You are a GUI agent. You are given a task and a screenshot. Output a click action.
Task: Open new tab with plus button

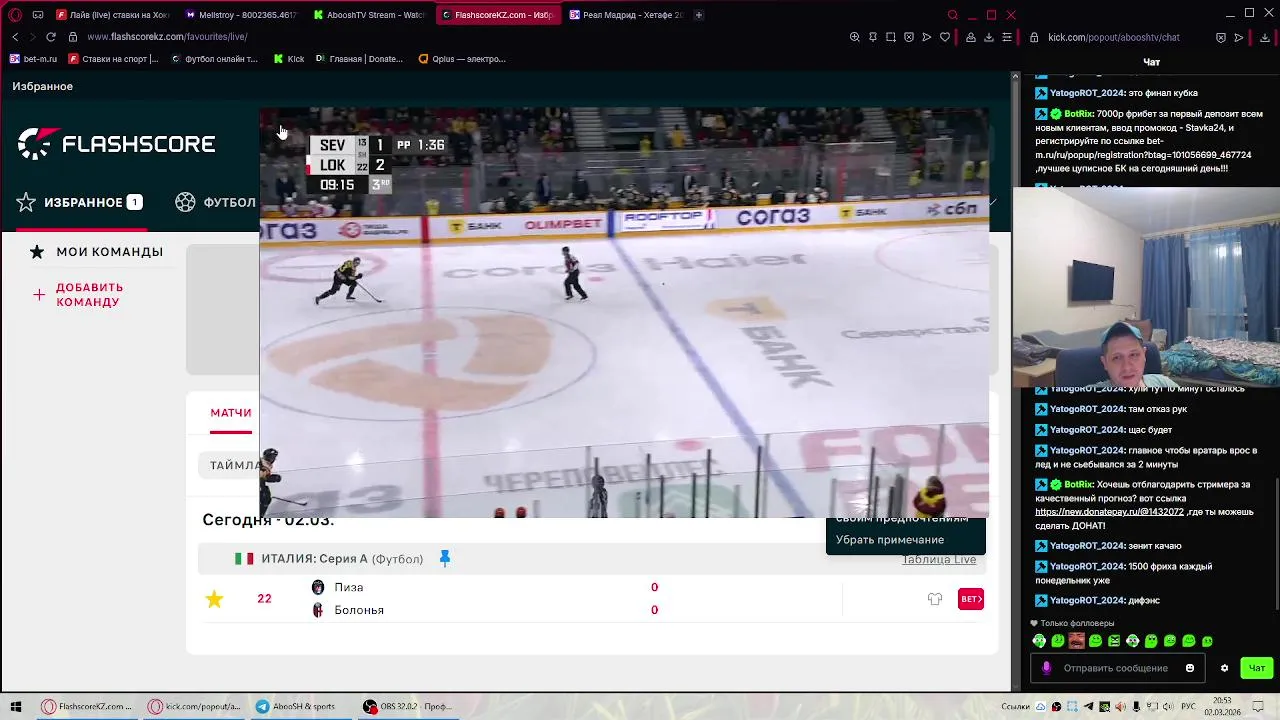click(698, 15)
